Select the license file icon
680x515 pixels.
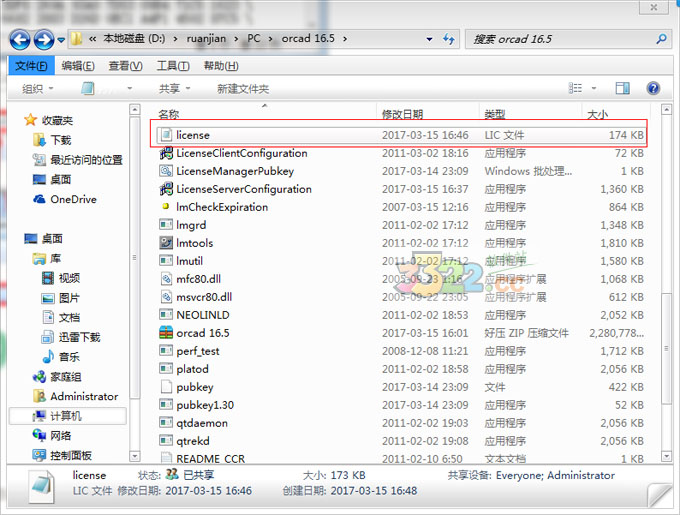166,135
